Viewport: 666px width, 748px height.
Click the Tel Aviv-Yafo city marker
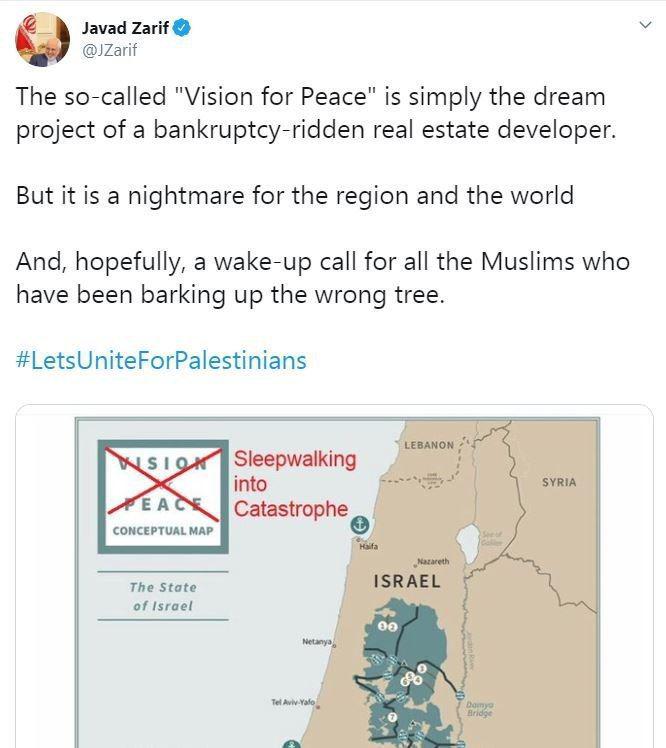click(294, 702)
